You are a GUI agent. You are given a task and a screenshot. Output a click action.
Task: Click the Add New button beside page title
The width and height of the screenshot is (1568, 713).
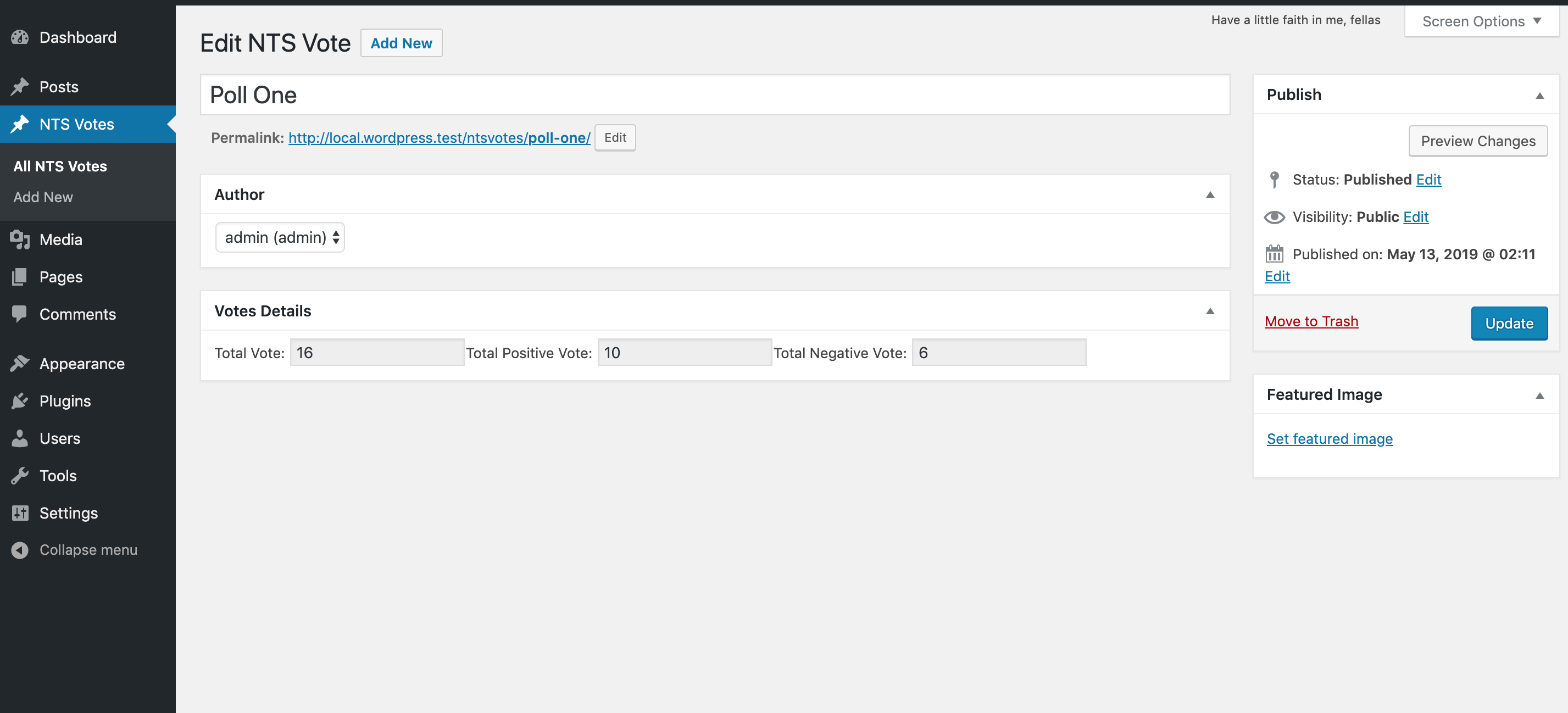pyautogui.click(x=401, y=43)
